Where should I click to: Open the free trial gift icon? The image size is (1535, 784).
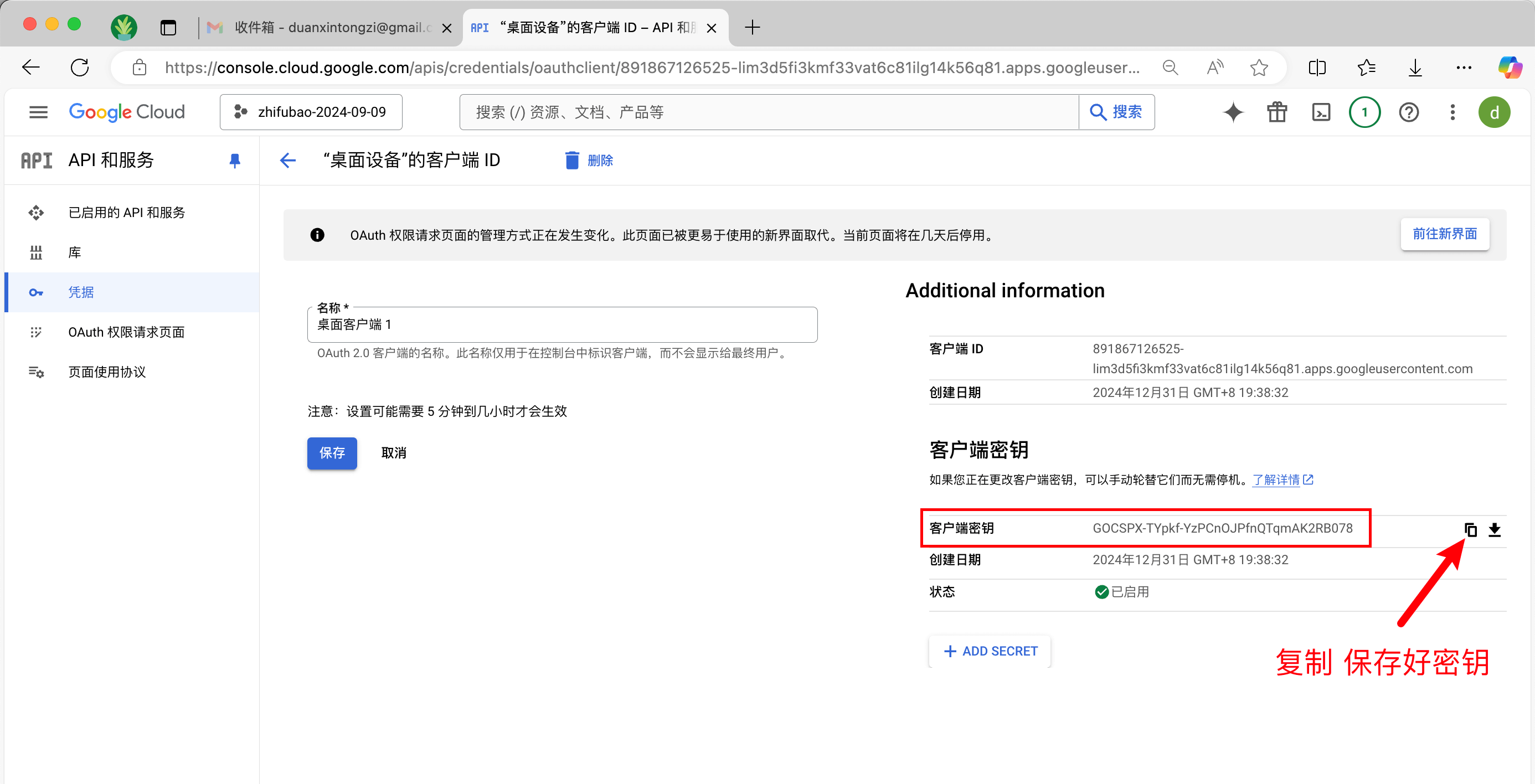[x=1276, y=112]
